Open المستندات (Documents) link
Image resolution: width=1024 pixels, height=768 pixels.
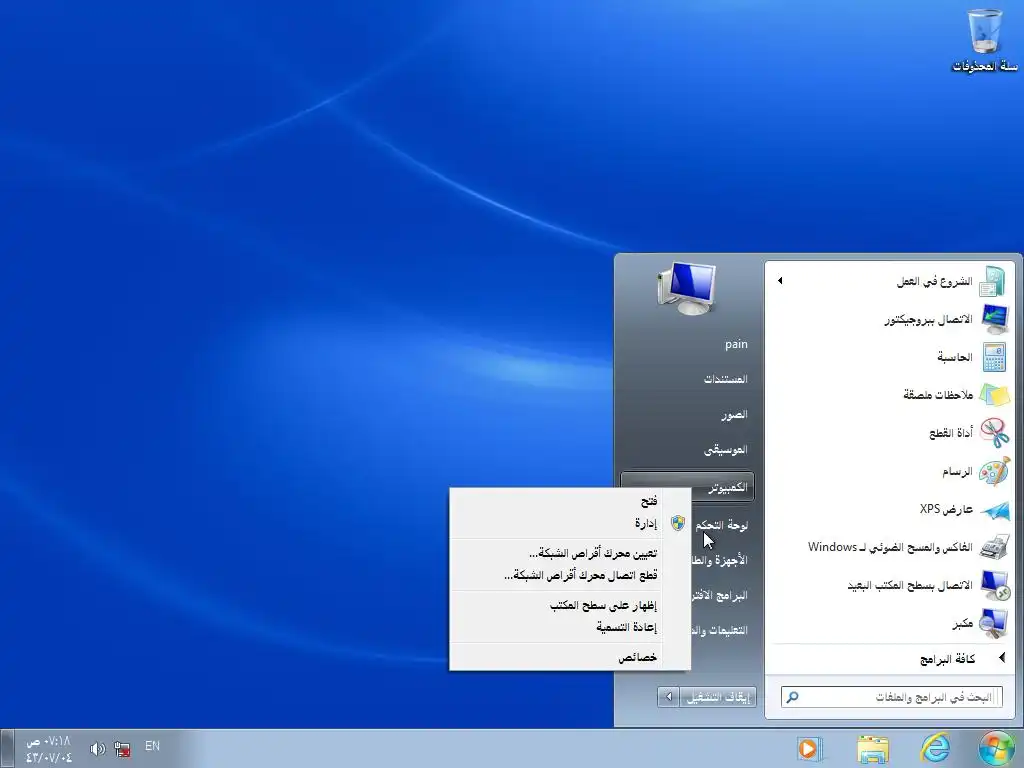coord(726,379)
